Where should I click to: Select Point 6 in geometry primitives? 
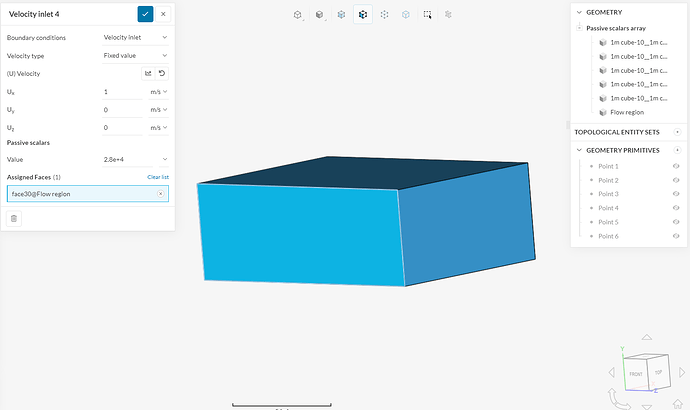pyautogui.click(x=608, y=236)
